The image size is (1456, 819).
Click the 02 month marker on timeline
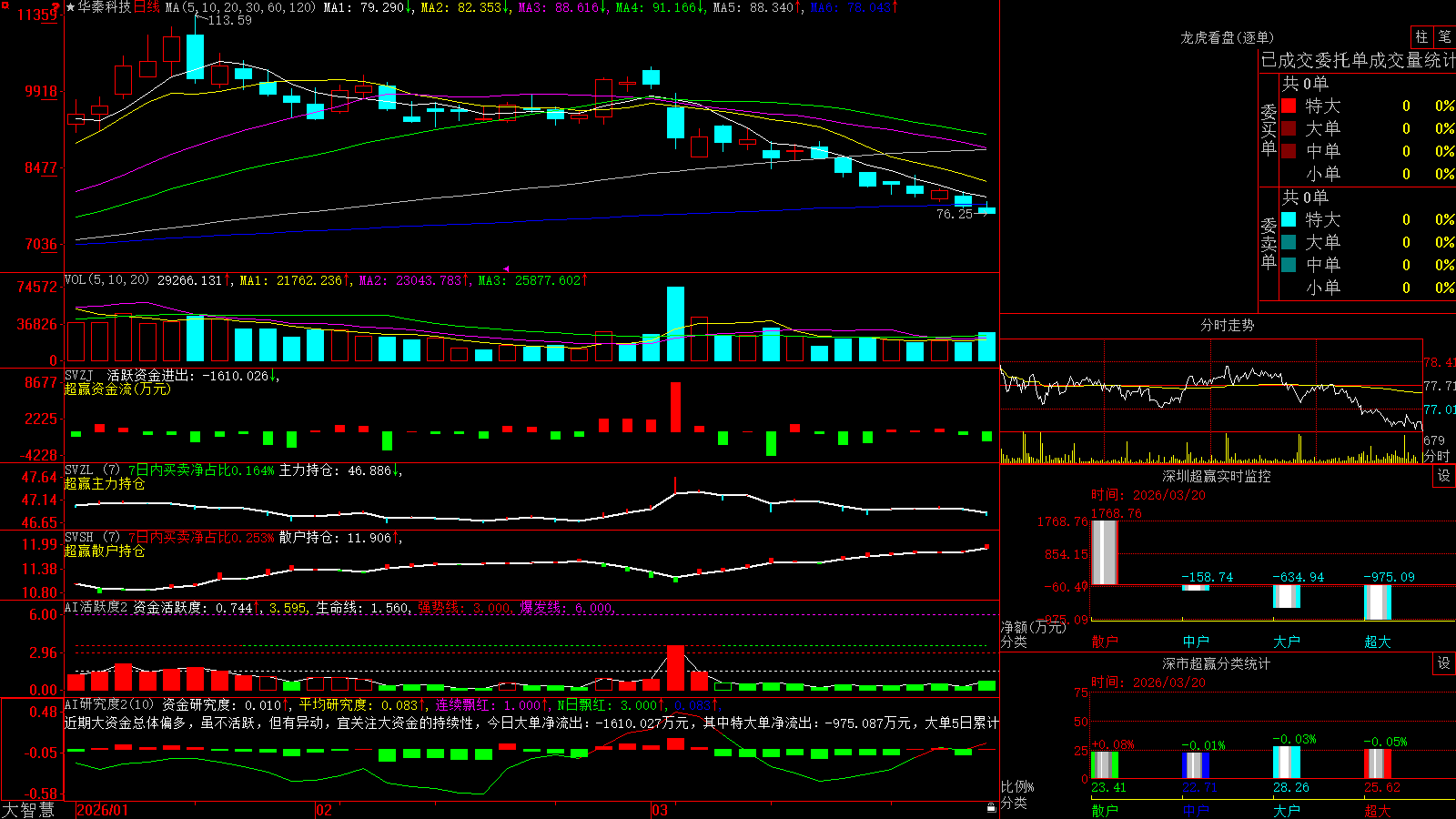324,810
